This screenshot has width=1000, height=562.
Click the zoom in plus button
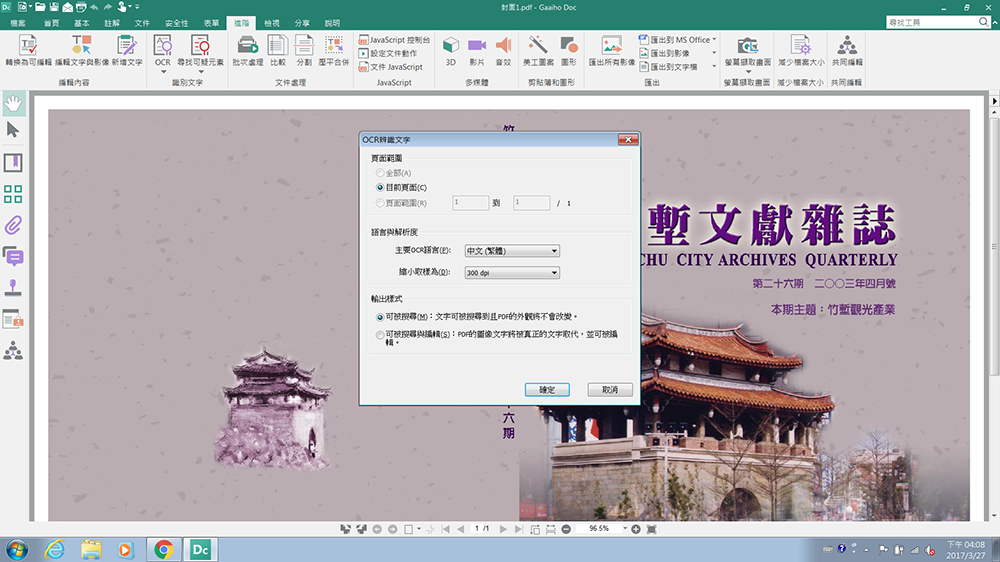point(635,528)
